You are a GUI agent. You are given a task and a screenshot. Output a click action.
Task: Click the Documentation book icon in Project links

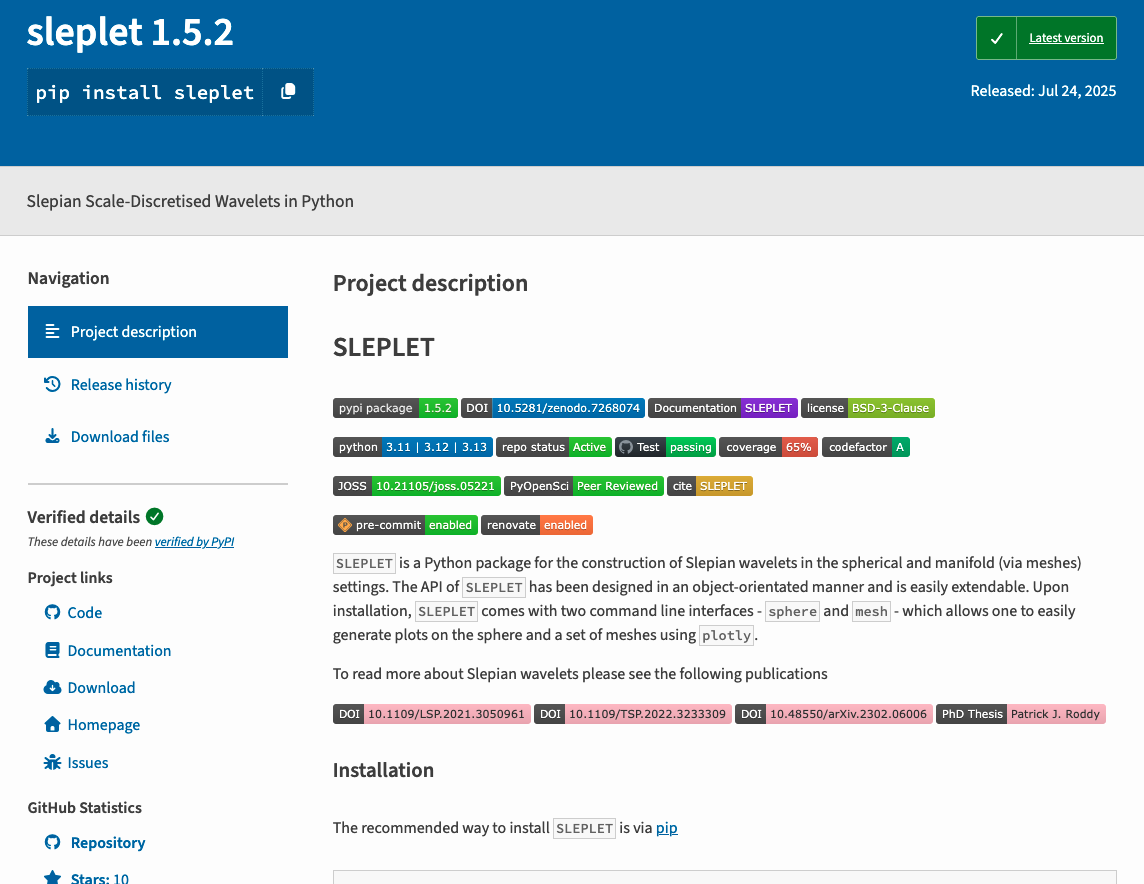(51, 650)
